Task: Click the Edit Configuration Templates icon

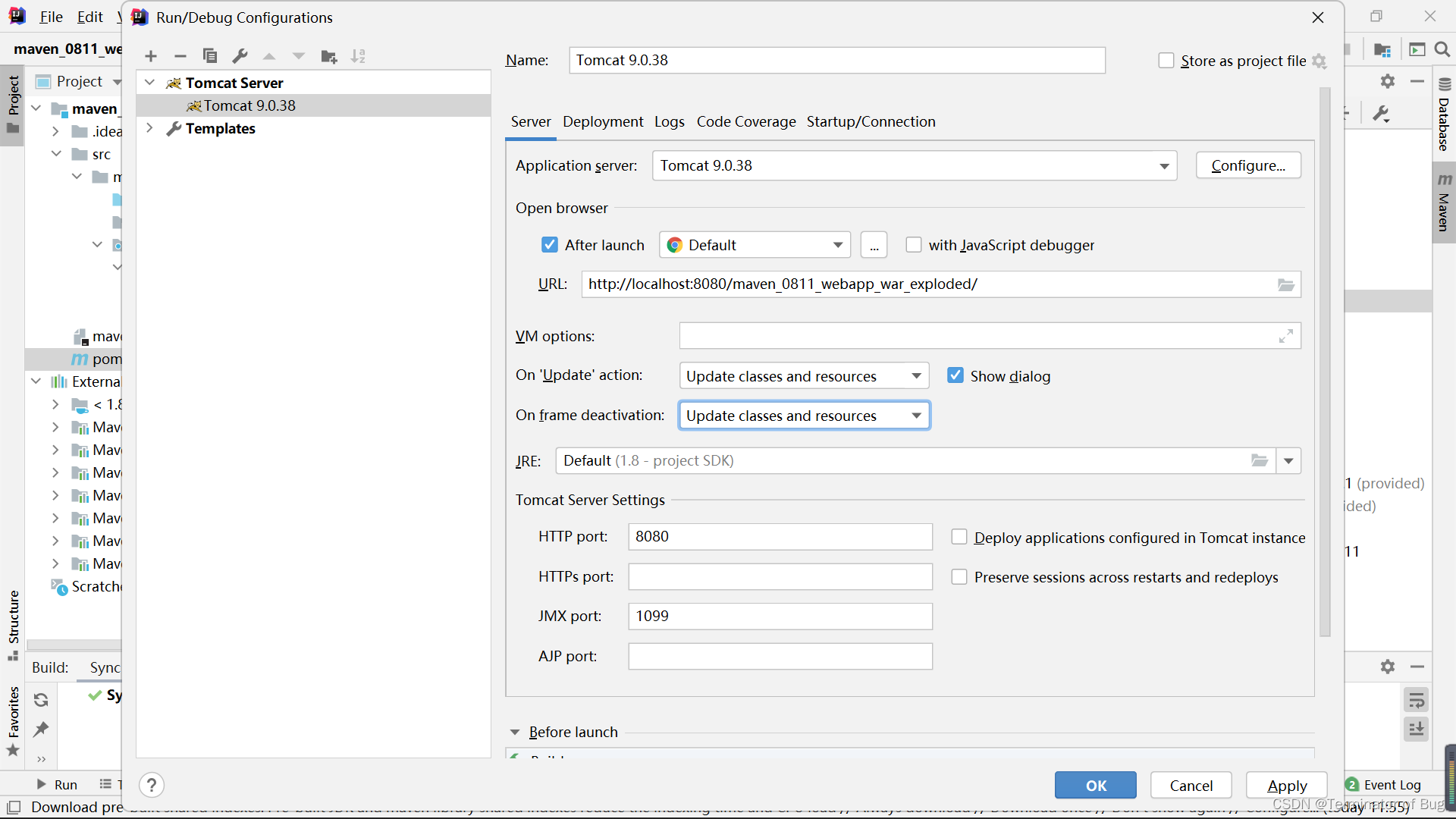Action: (240, 55)
